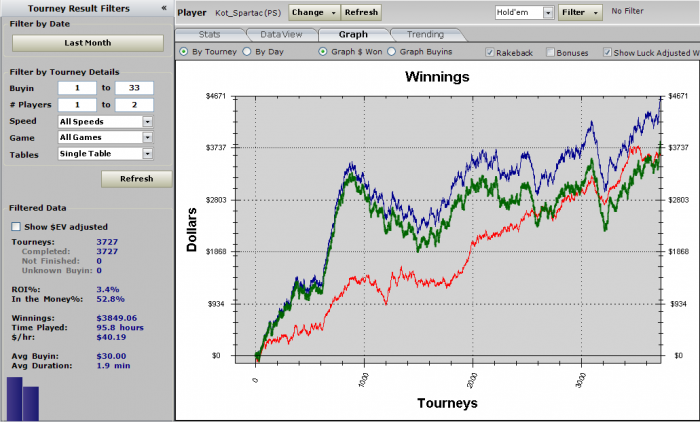
Task: Click the minimum Buyin input field
Action: [x=77, y=88]
